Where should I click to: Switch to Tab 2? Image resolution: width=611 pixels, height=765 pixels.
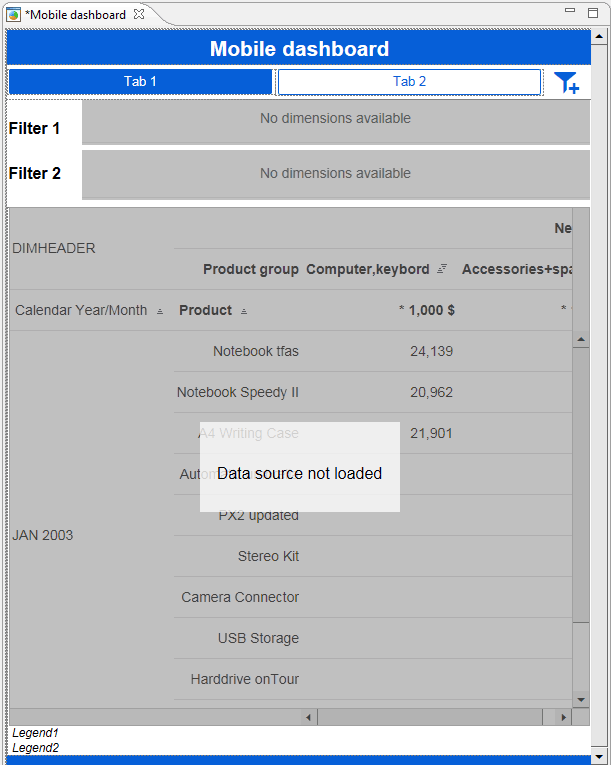(x=409, y=81)
